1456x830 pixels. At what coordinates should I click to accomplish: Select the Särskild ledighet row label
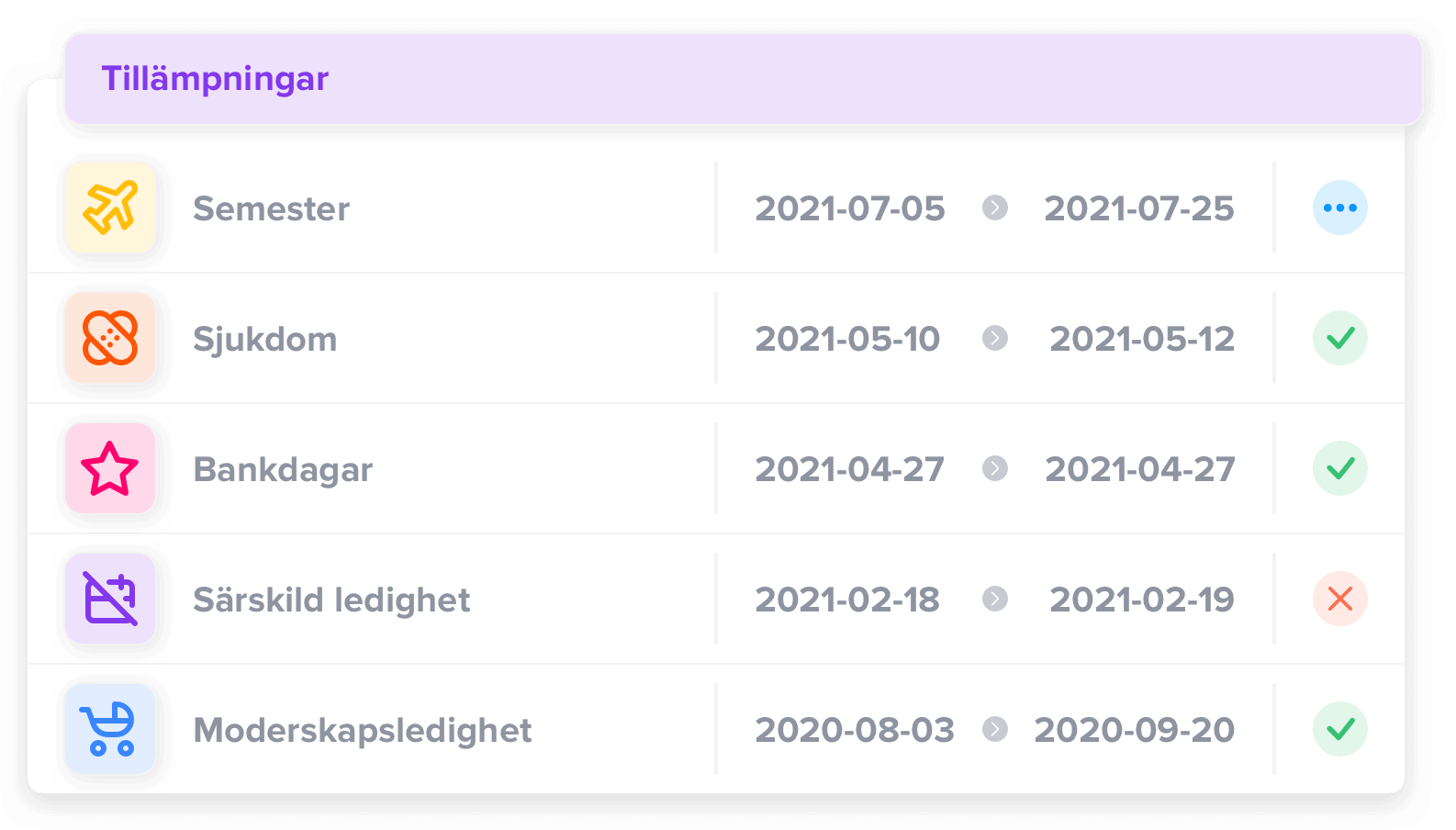pos(331,600)
